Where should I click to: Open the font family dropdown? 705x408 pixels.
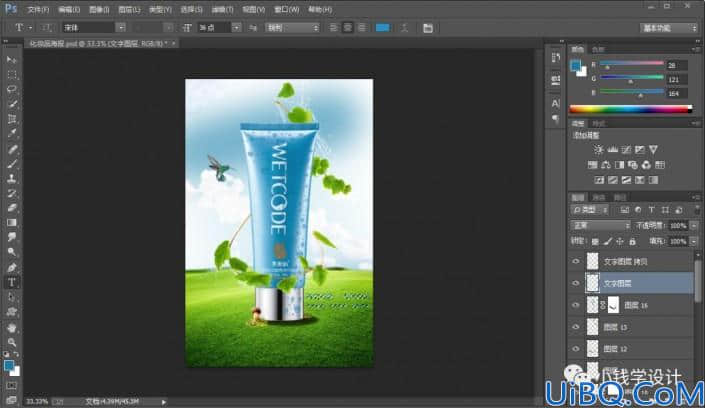pyautogui.click(x=121, y=28)
